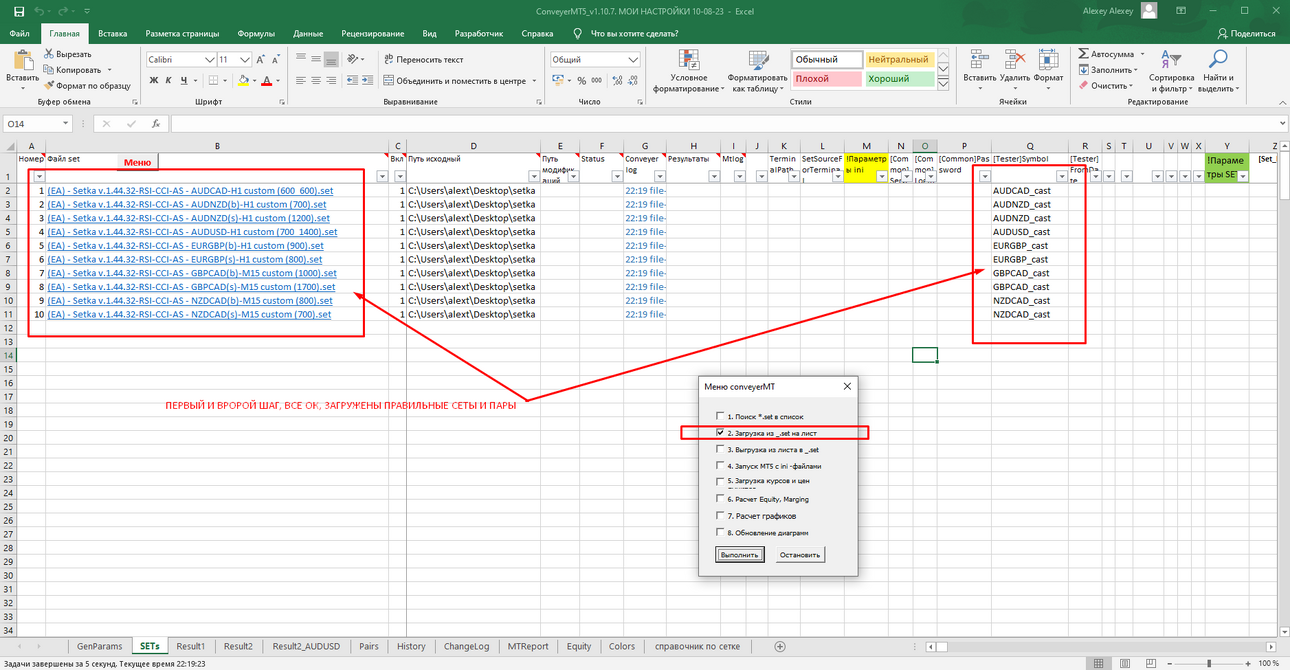This screenshot has height=670, width=1290.
Task: Click the Выполнить button in the conveyerMT dialog
Action: (741, 554)
